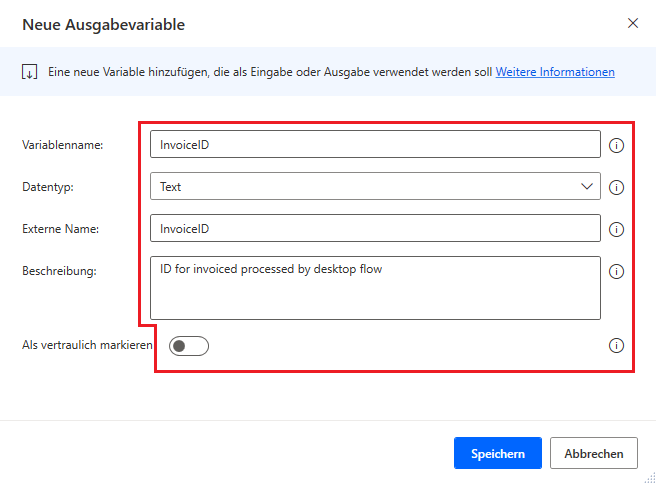
Task: Click the Datentyp label
Action: point(48,187)
